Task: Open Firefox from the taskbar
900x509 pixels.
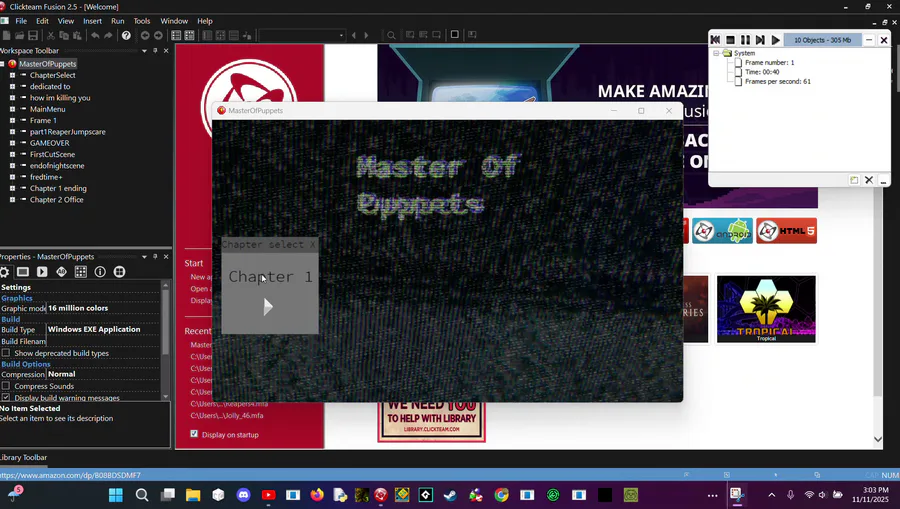Action: 317,495
